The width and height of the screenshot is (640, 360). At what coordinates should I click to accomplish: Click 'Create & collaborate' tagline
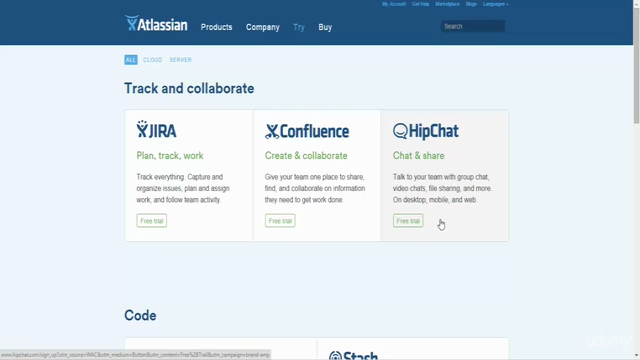306,156
